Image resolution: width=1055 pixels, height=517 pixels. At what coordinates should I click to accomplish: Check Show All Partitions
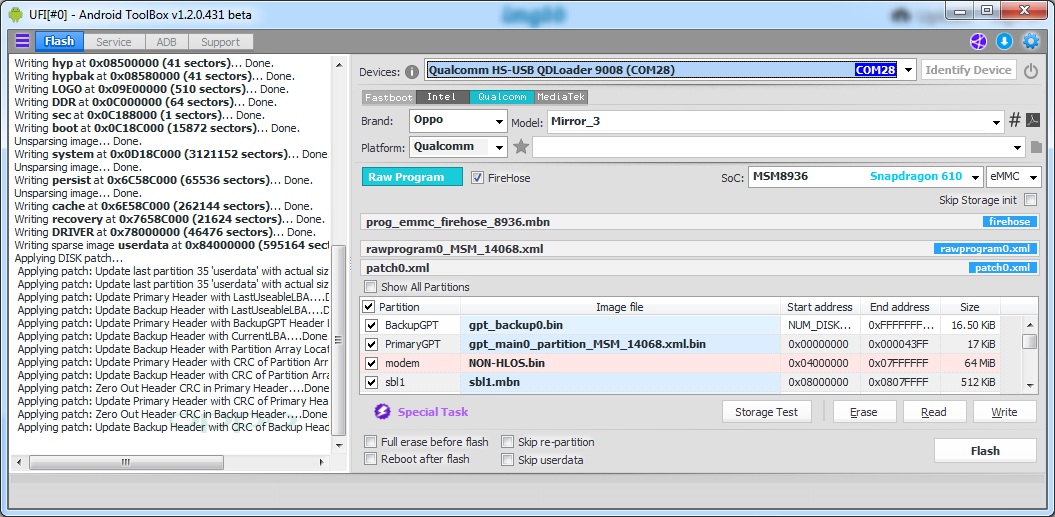point(371,287)
